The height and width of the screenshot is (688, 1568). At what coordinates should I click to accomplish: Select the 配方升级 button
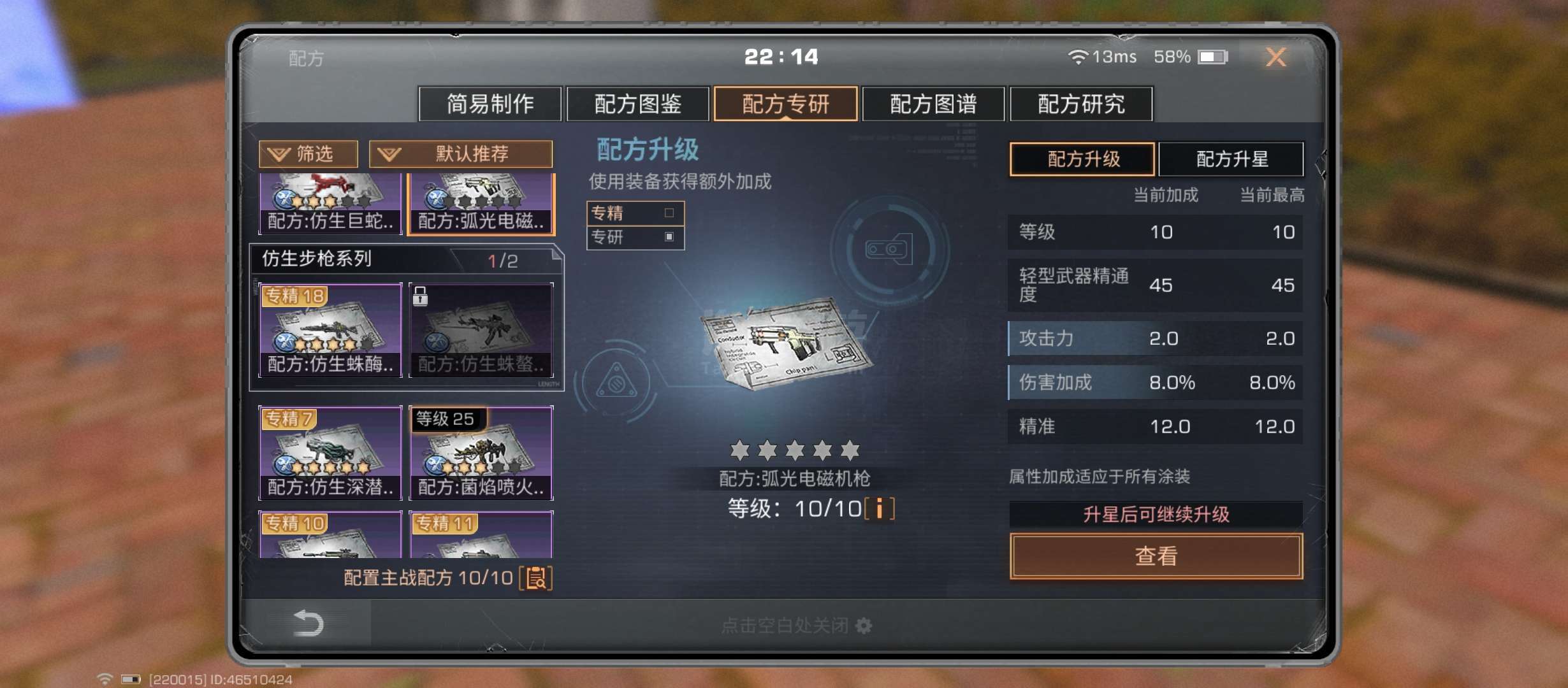(x=1082, y=159)
